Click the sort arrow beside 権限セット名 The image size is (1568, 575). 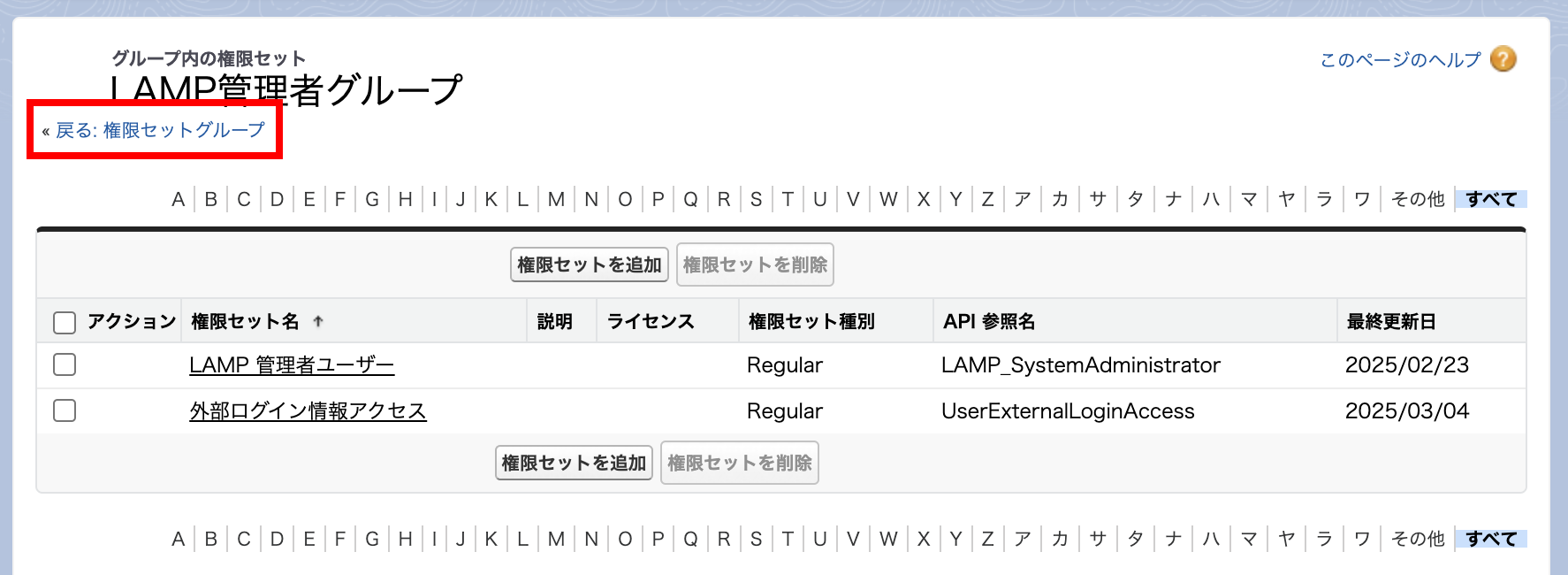coord(318,322)
